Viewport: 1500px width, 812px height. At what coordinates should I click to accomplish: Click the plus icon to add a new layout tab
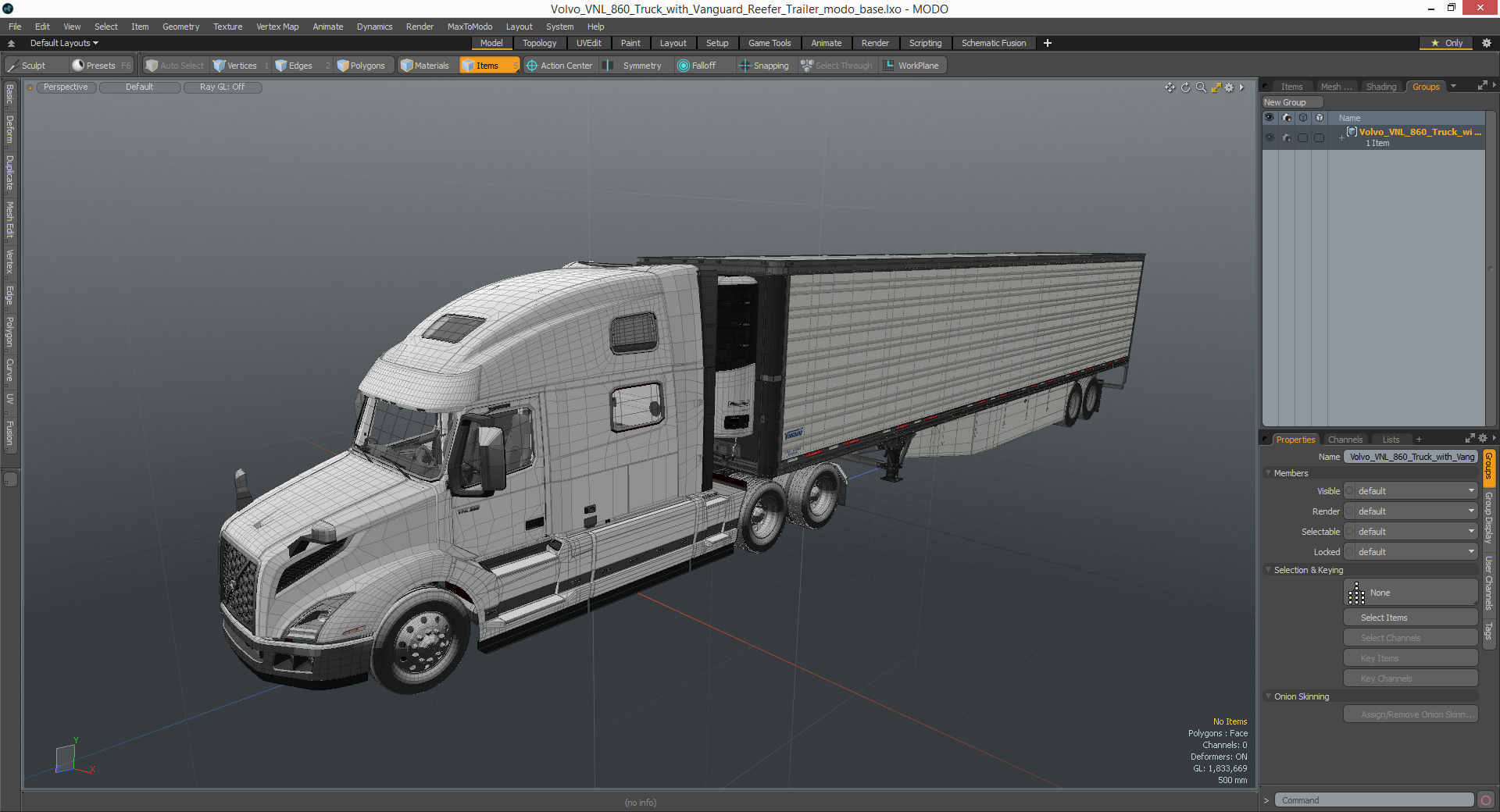click(1047, 43)
